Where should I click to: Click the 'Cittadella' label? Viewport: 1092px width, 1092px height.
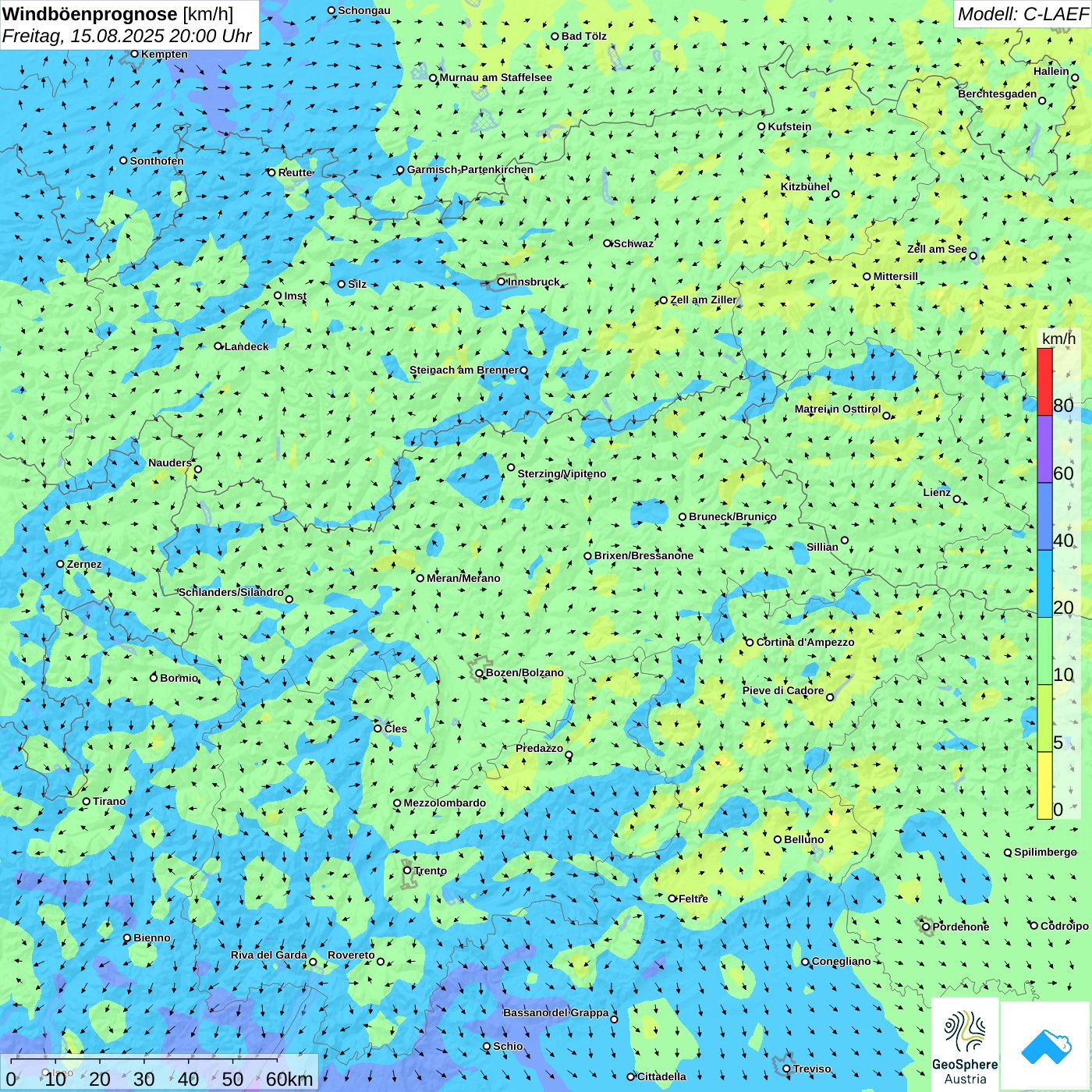(661, 1076)
